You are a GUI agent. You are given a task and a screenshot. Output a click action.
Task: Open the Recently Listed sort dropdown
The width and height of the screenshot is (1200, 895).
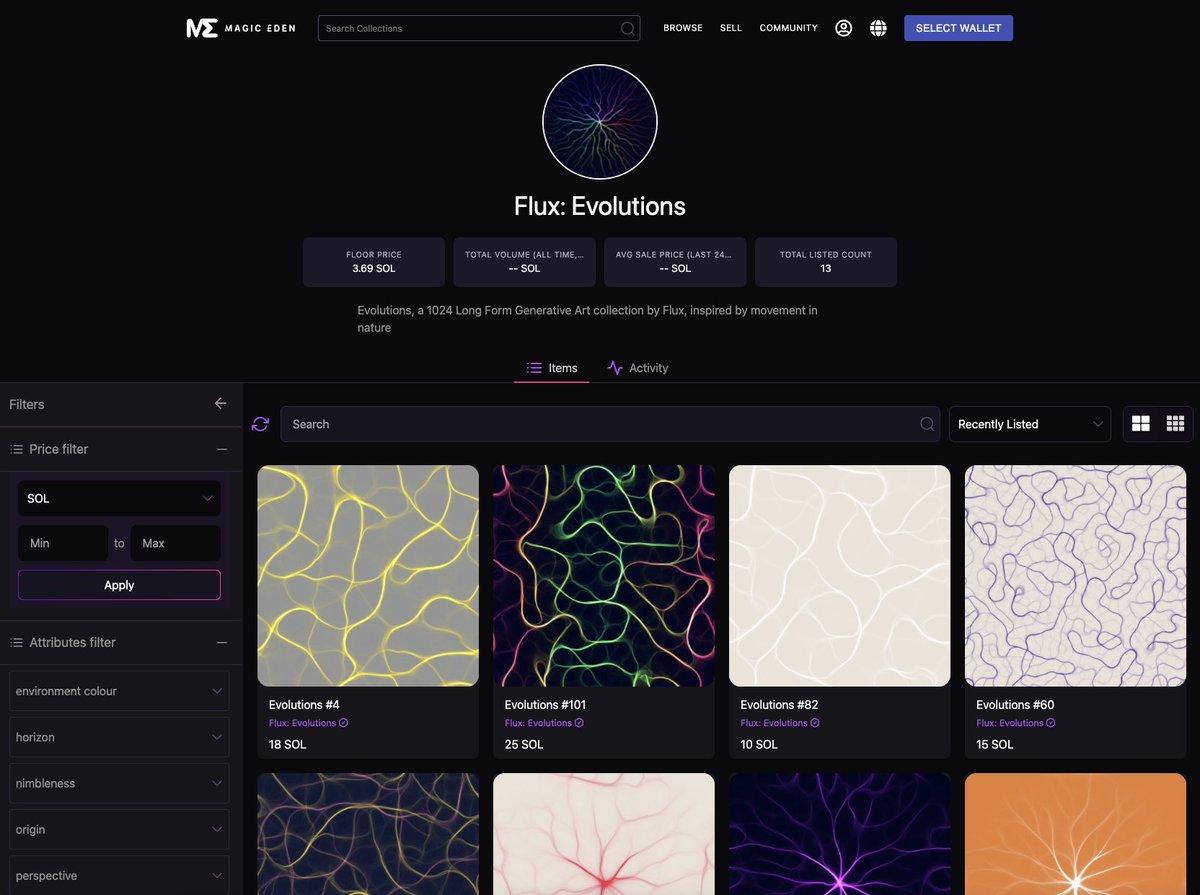click(x=1030, y=423)
